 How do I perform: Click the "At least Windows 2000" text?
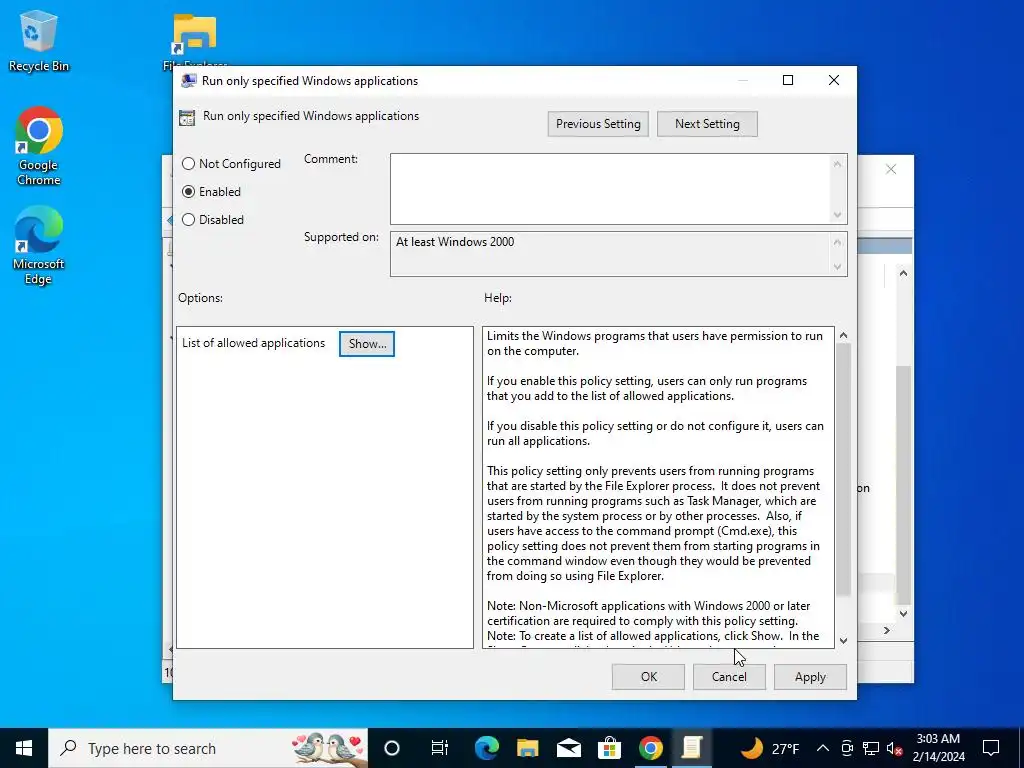tap(455, 242)
